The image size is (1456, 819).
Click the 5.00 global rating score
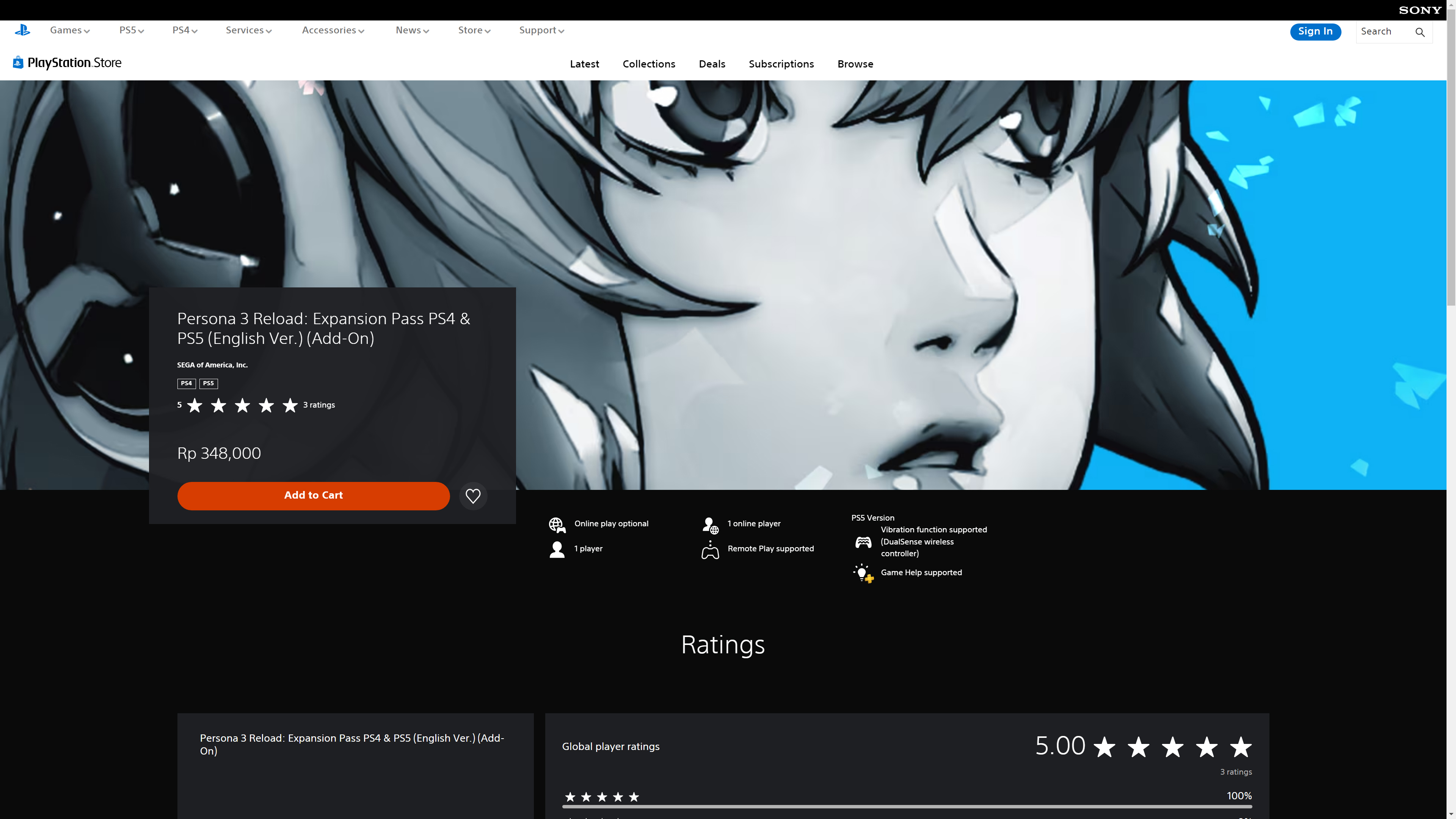[1060, 746]
